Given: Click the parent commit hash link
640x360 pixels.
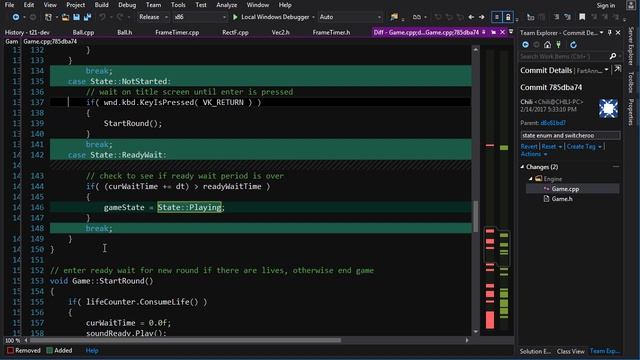Looking at the screenshot, I should click(x=553, y=123).
